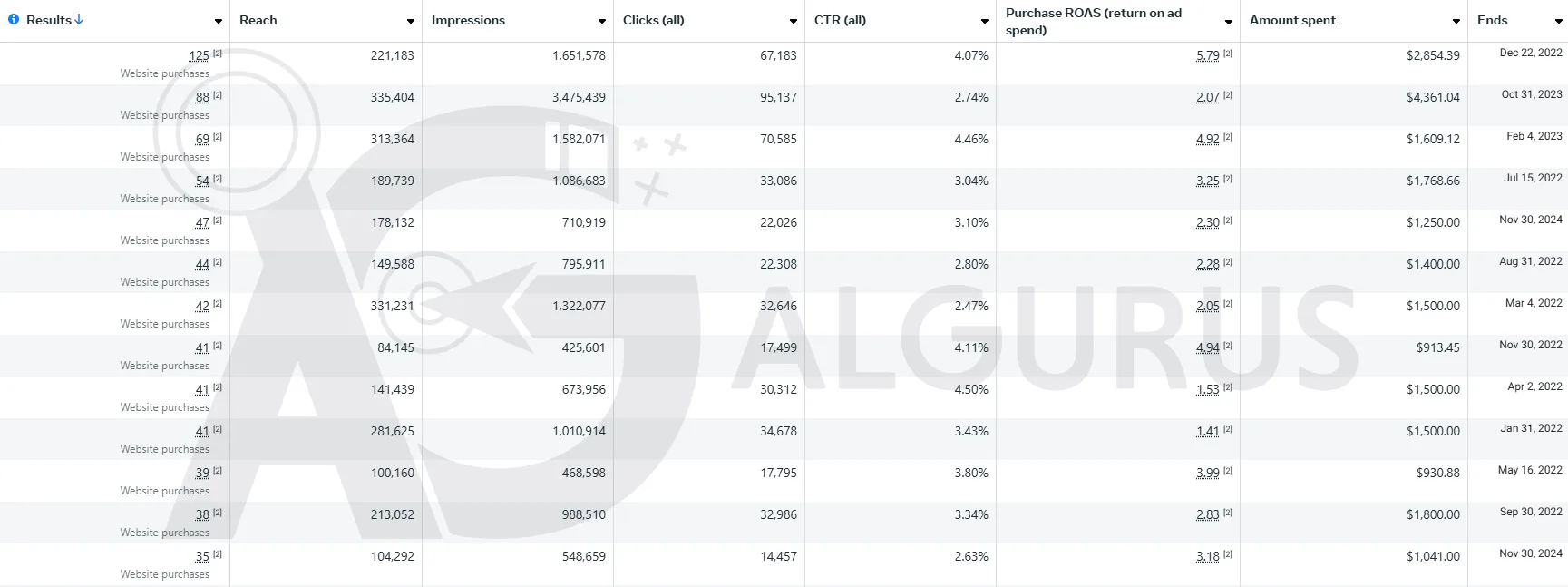Open the Reach column dropdown arrow
The width and height of the screenshot is (1568, 587).
point(411,21)
